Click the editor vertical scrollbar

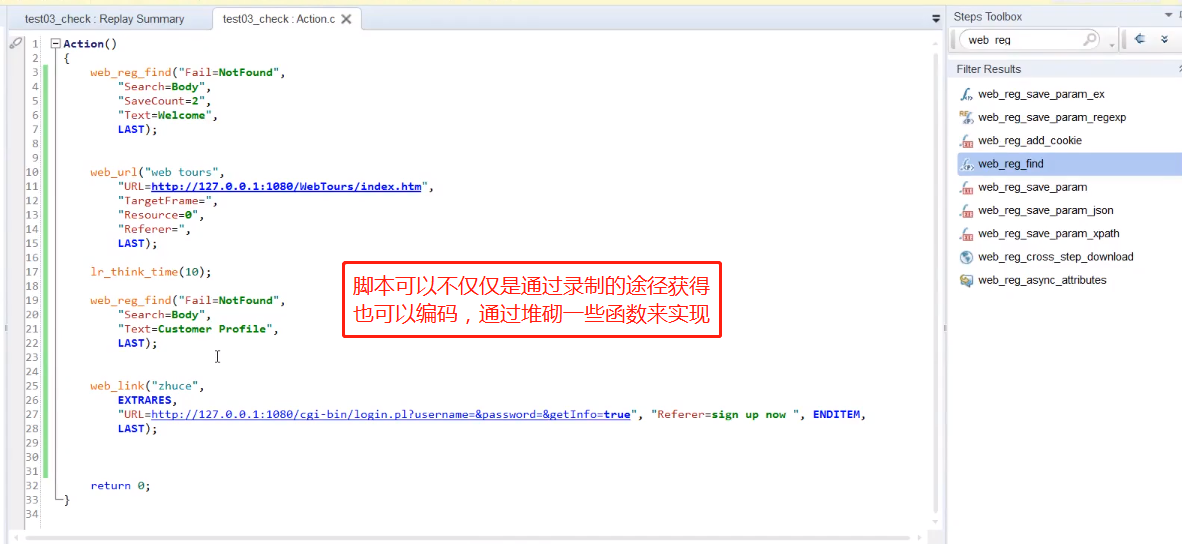pyautogui.click(x=937, y=283)
